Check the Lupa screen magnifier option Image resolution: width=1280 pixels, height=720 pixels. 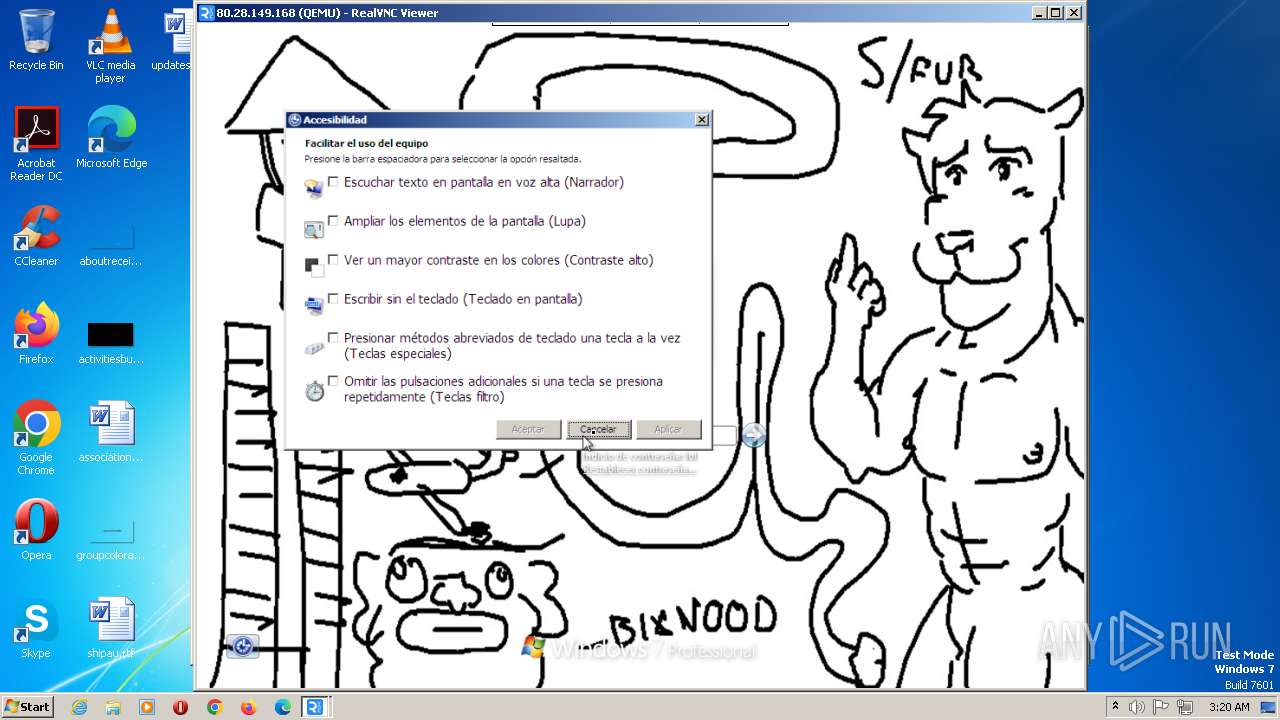pyautogui.click(x=333, y=221)
